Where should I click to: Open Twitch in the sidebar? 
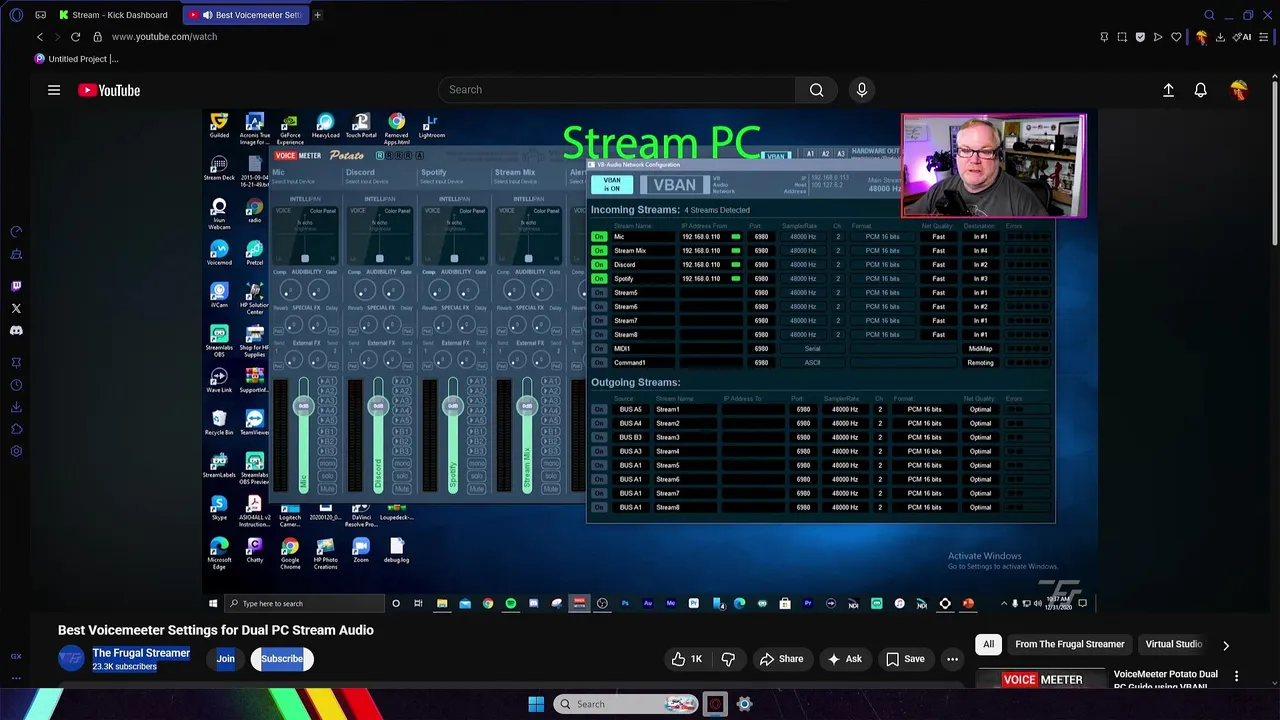coord(16,286)
